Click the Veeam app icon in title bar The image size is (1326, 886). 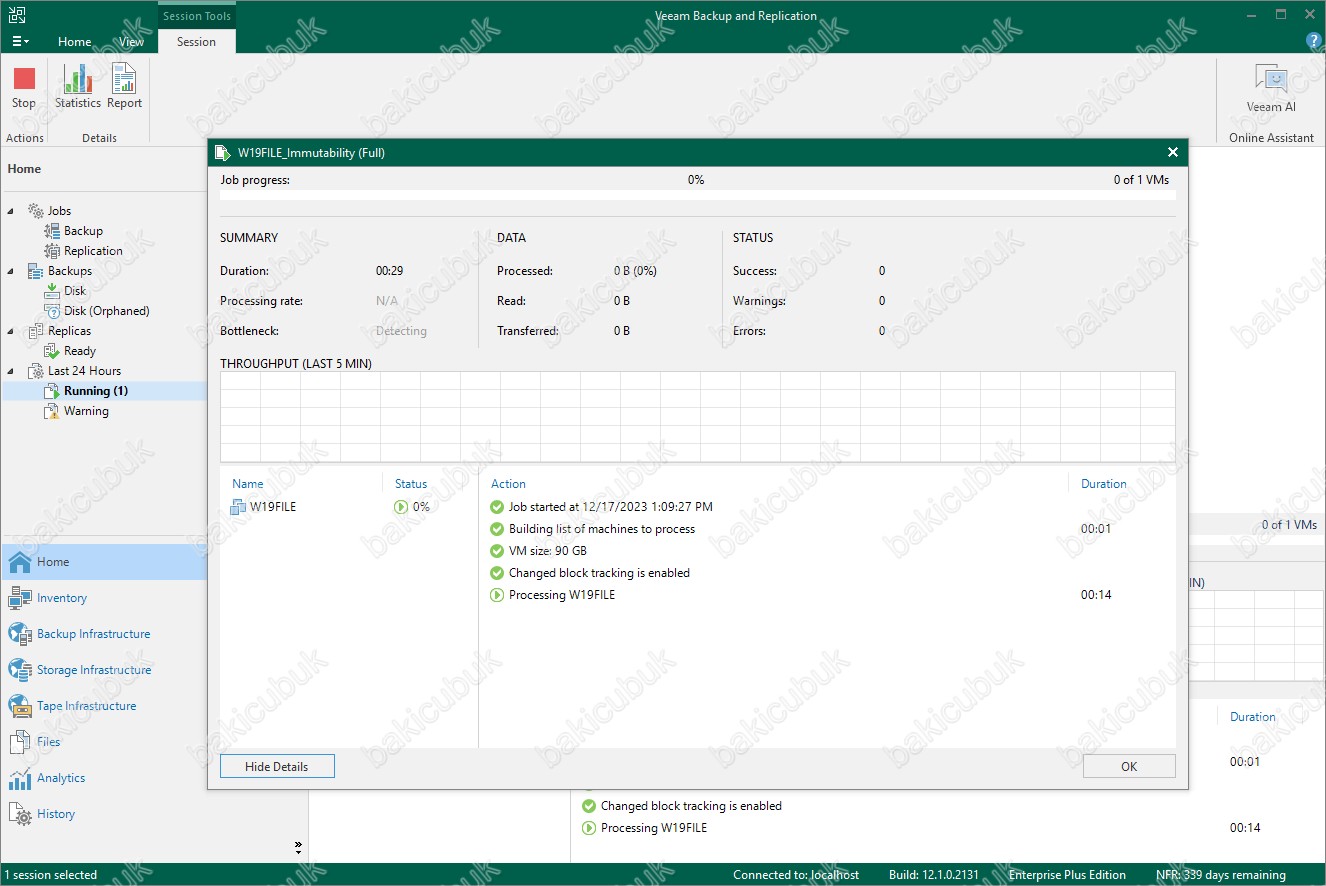click(16, 15)
